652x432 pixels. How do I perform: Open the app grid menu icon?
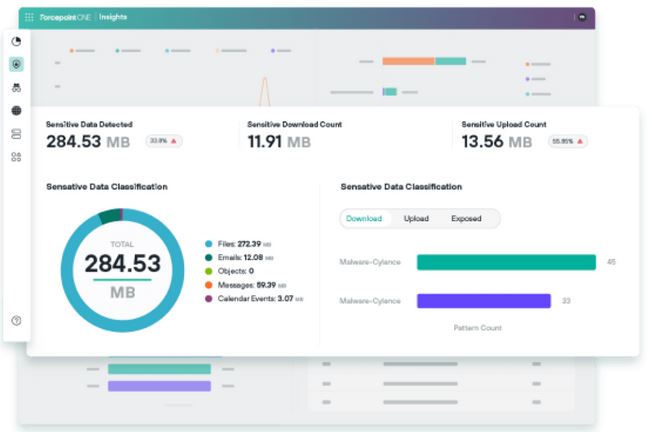click(x=28, y=17)
